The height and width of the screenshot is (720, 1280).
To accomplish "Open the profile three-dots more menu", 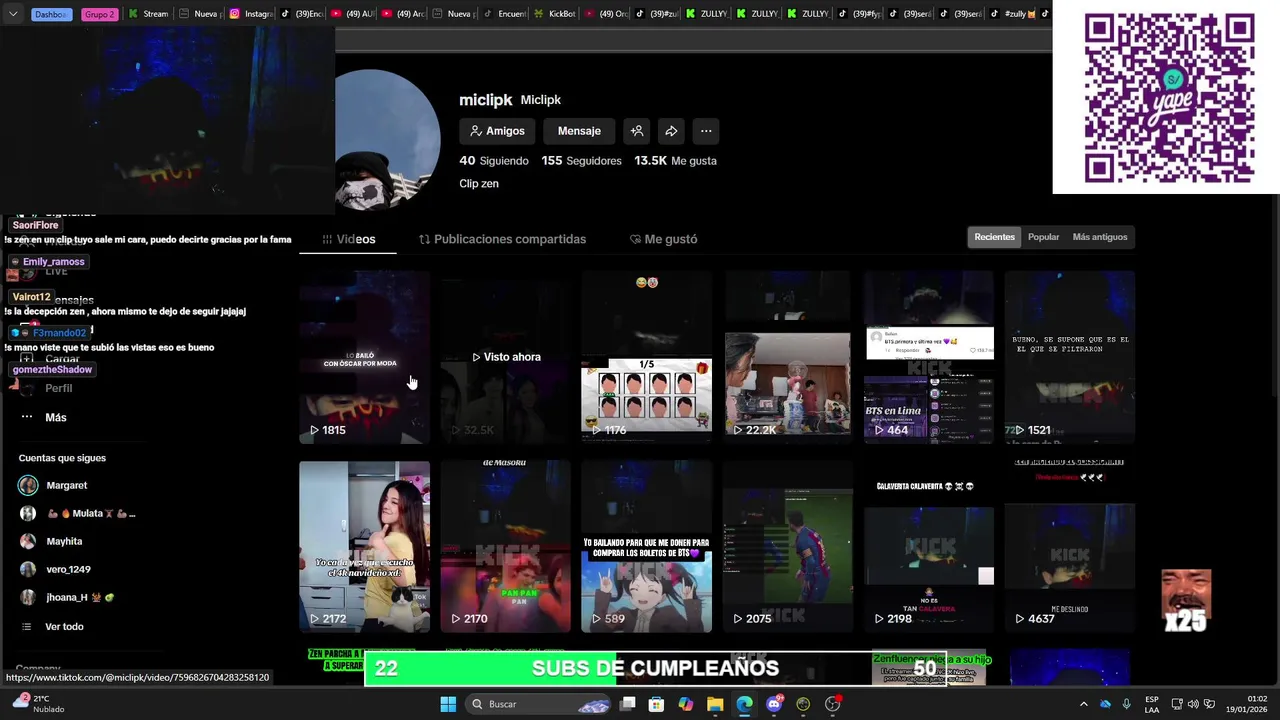I will 706,131.
